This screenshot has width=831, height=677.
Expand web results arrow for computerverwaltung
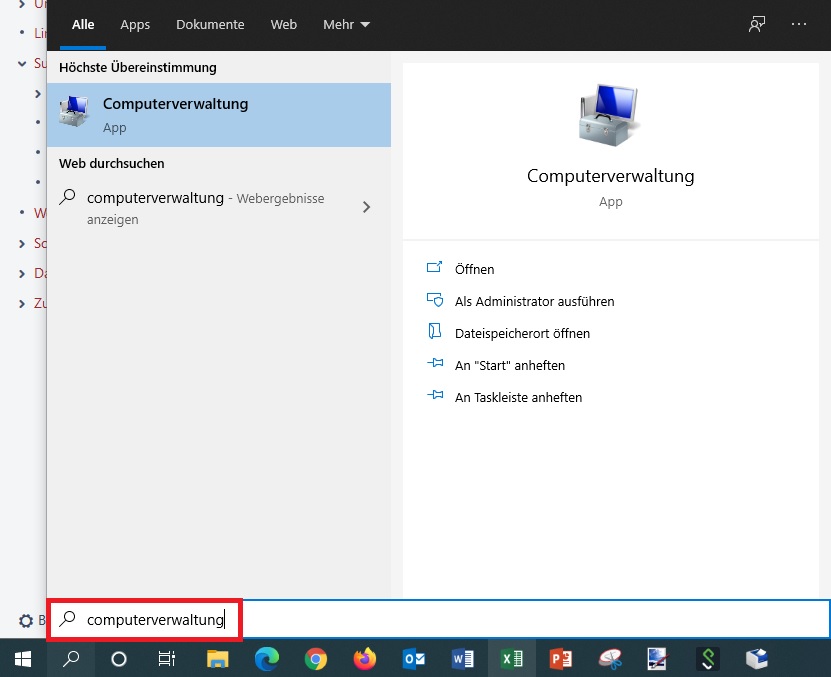366,207
